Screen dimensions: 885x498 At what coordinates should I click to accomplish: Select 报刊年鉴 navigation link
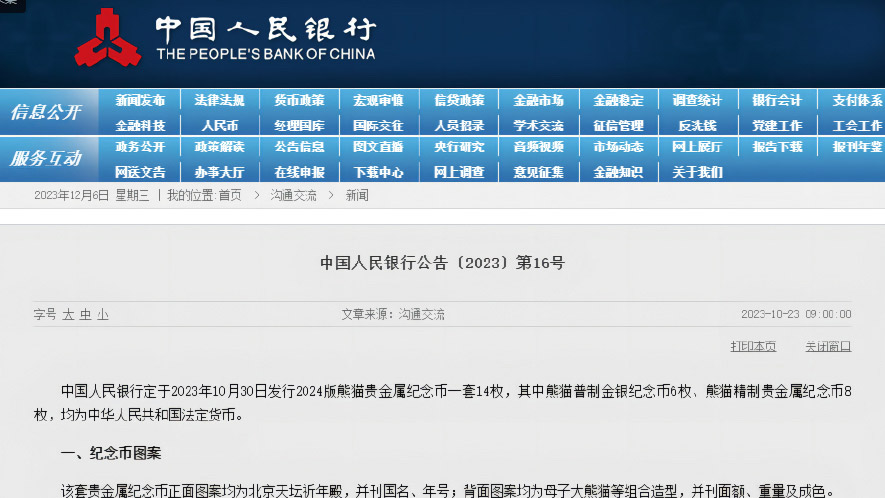pyautogui.click(x=857, y=147)
